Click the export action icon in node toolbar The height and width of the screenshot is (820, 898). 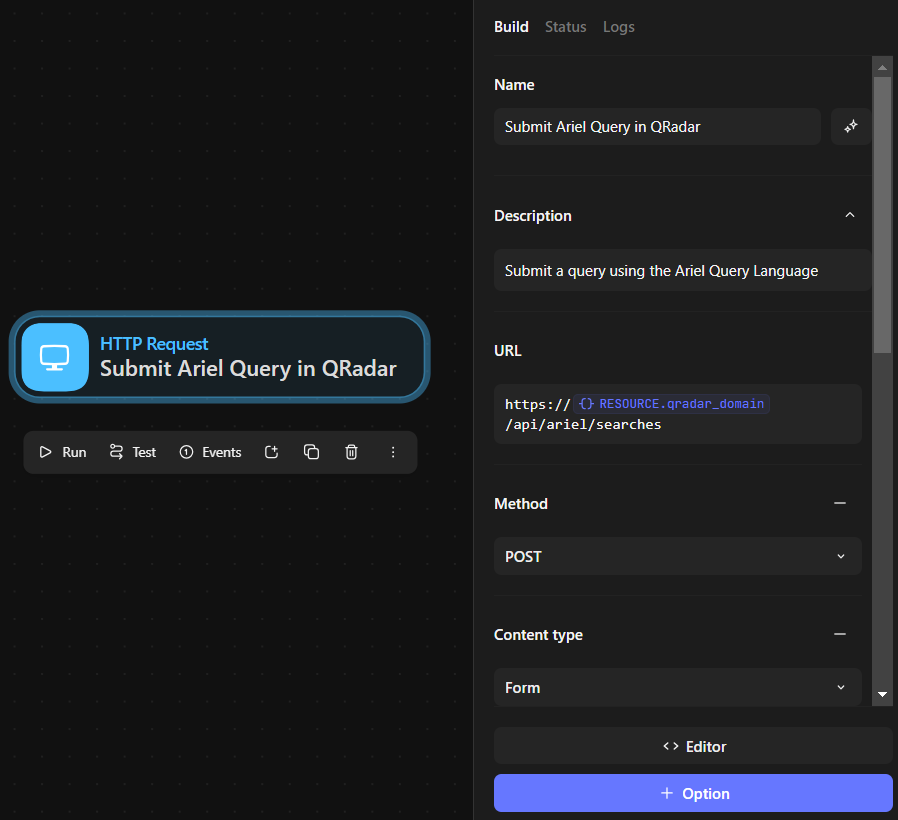[271, 452]
